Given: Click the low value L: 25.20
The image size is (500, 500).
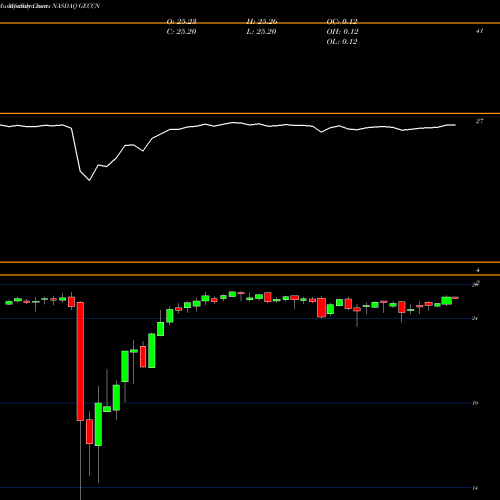Looking at the screenshot, I should click(262, 32).
